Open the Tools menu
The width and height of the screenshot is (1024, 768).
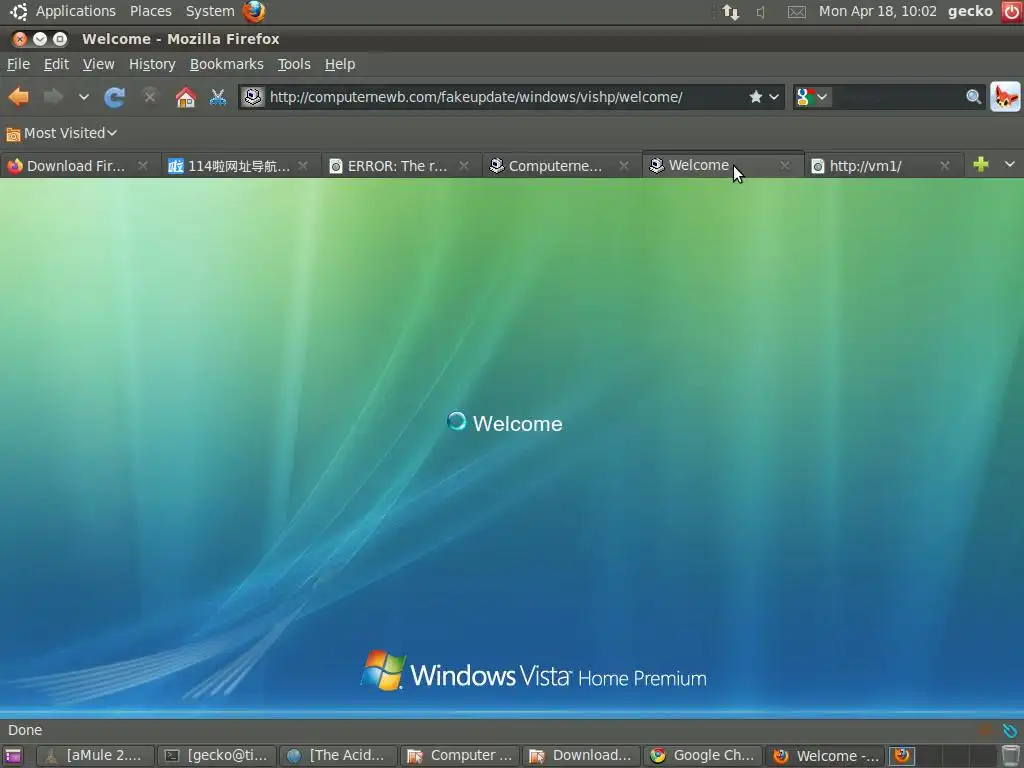[294, 64]
